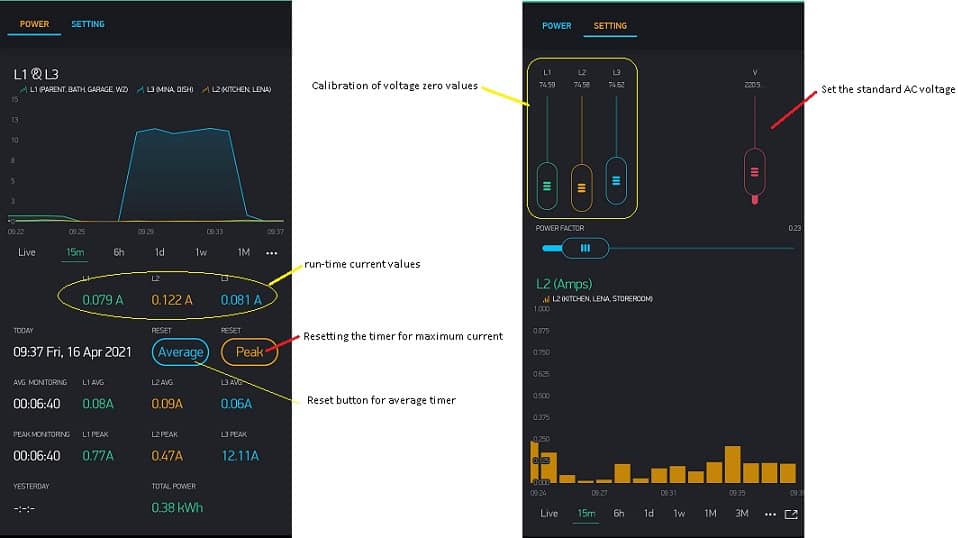Click the orange L2 calibration slider handle
Viewport: 958px width, 538px height.
pyautogui.click(x=581, y=186)
